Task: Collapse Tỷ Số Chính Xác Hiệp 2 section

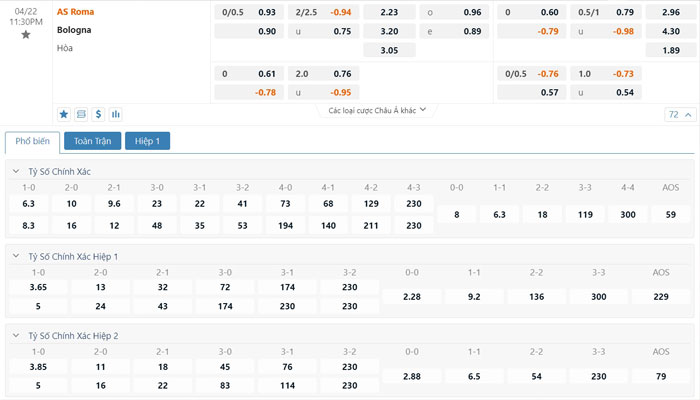Action: click(x=16, y=335)
